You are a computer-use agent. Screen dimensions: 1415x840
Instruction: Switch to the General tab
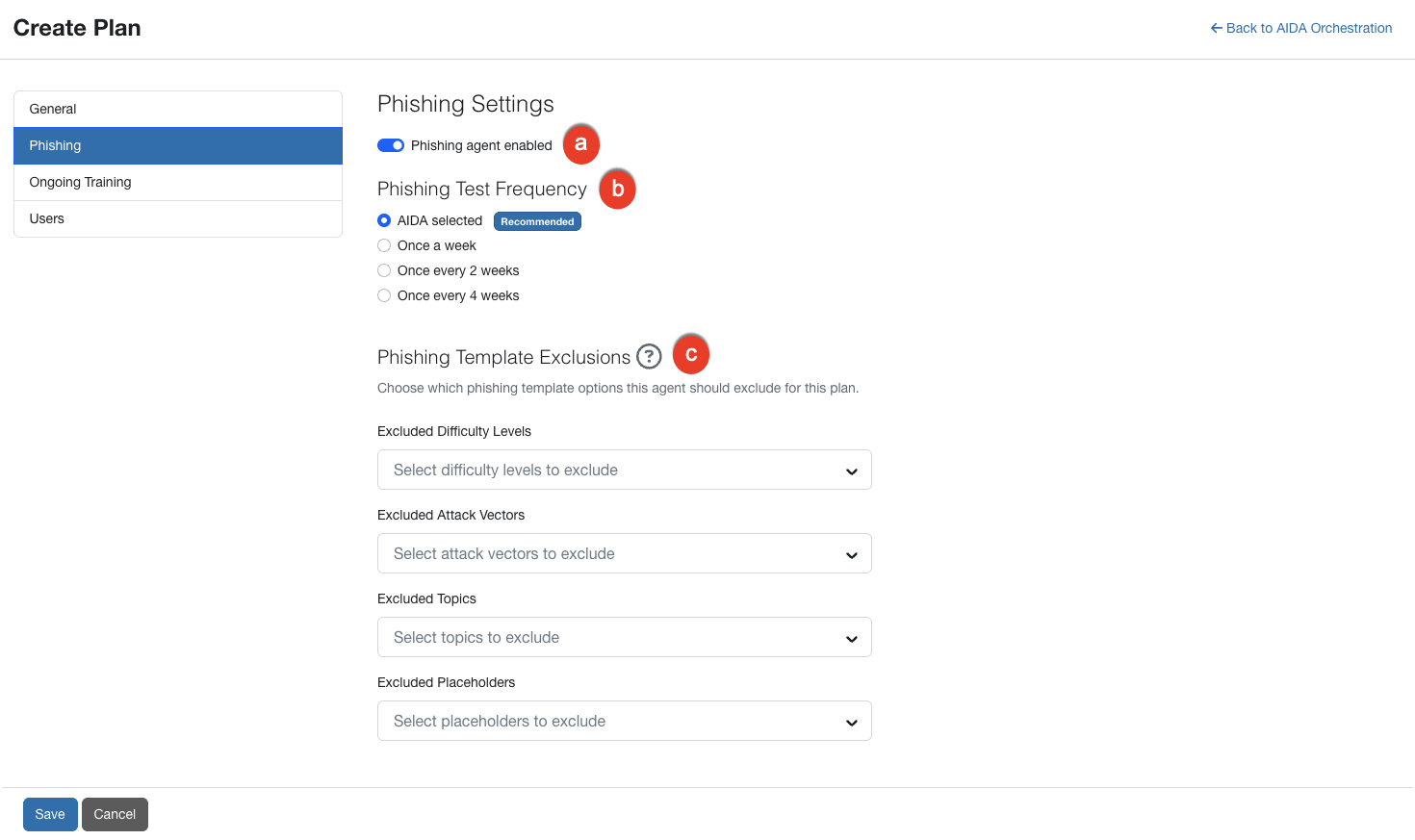pyautogui.click(x=178, y=109)
